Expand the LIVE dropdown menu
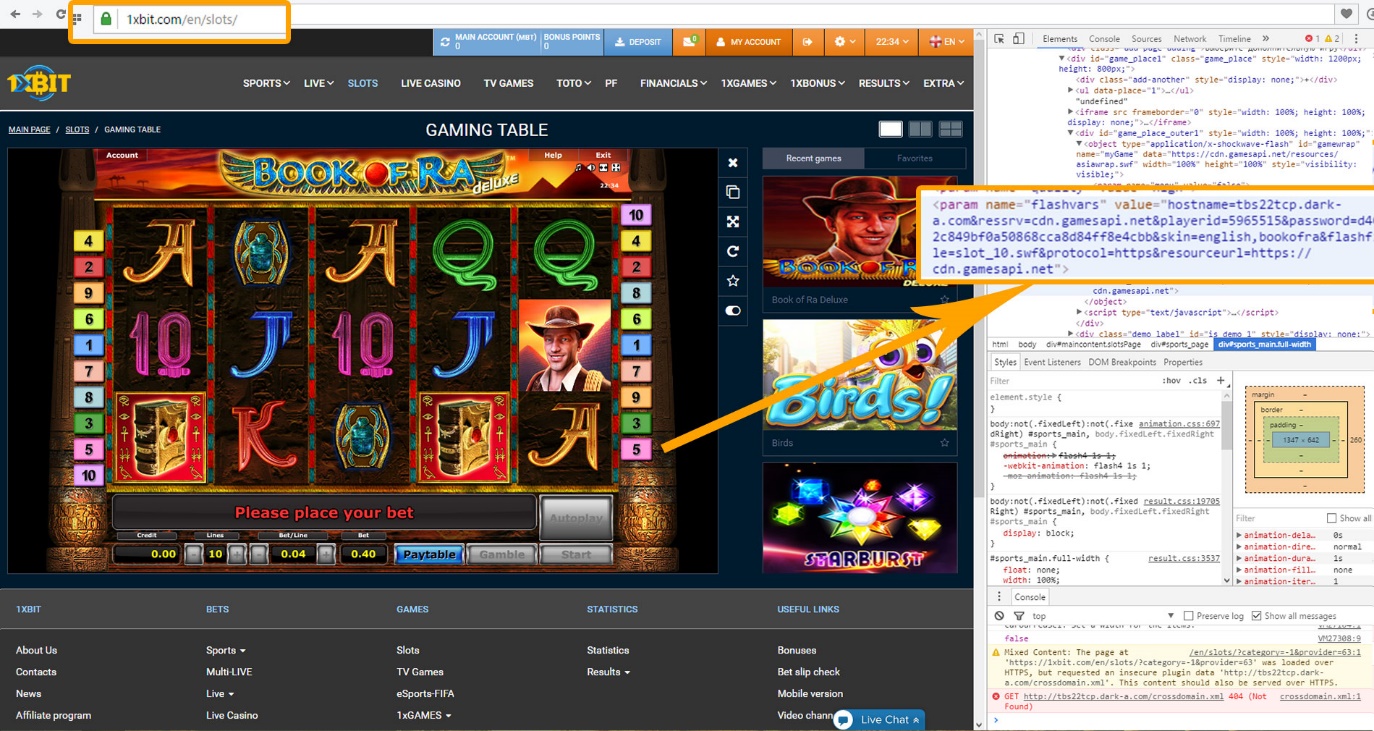Image resolution: width=1374 pixels, height=731 pixels. pos(318,83)
